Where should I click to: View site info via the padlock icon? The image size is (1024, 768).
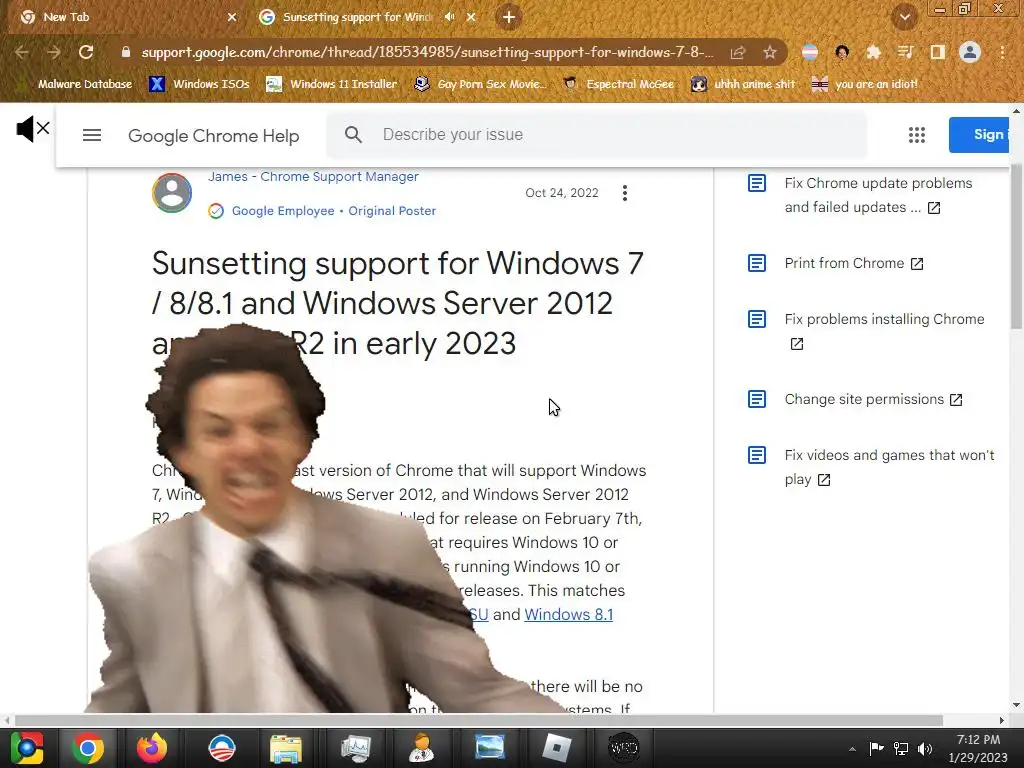tap(126, 52)
